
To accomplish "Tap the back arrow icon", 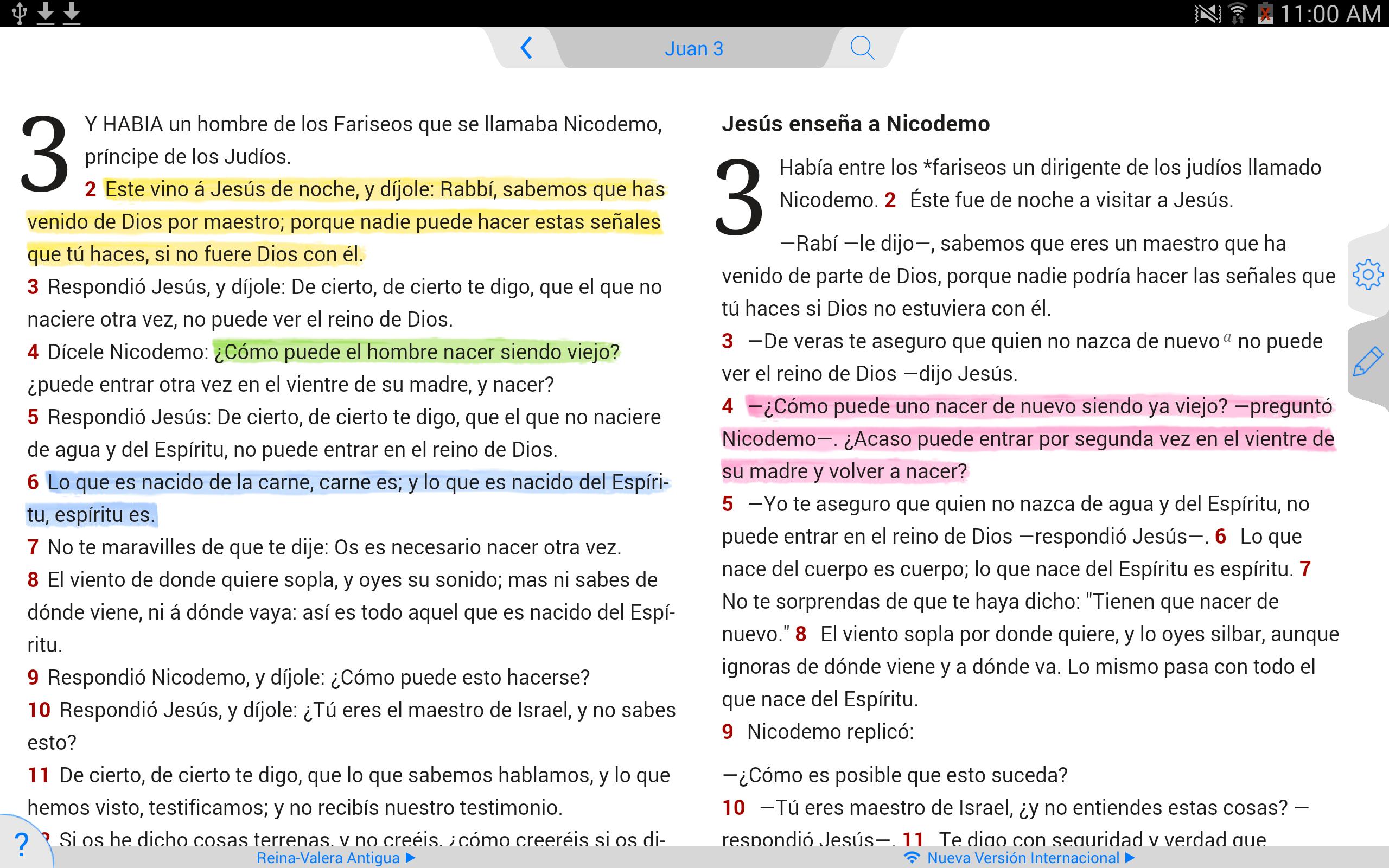I will (x=526, y=48).
